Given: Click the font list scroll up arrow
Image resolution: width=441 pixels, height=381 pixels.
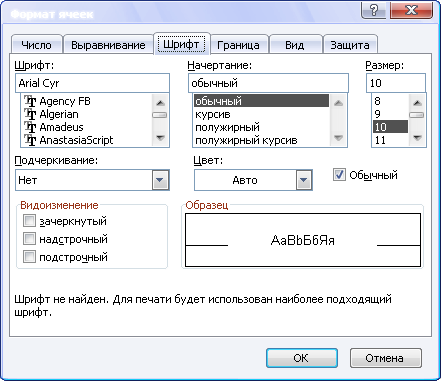Looking at the screenshot, I should coord(160,103).
